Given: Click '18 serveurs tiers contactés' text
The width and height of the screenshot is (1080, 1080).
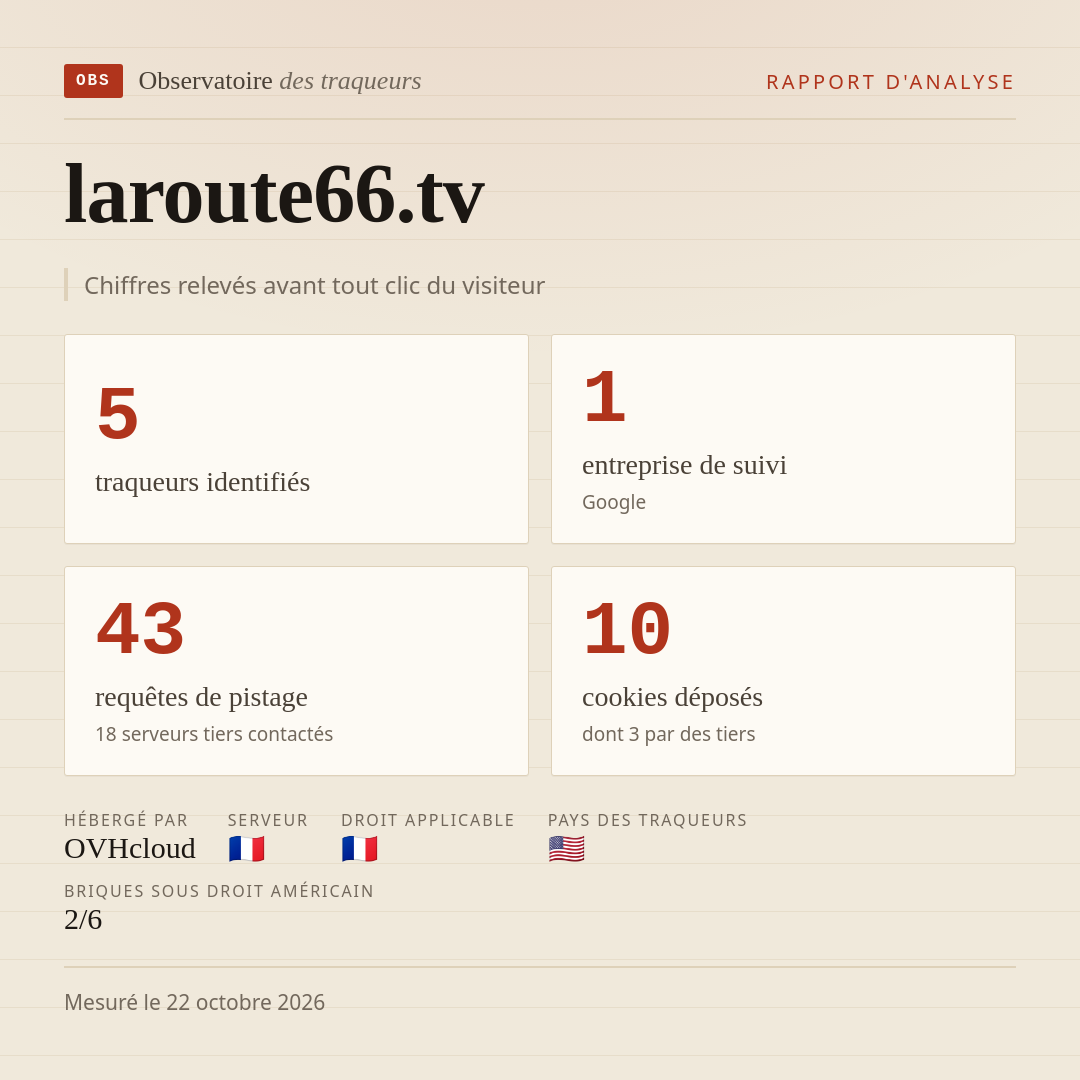Looking at the screenshot, I should (x=214, y=734).
